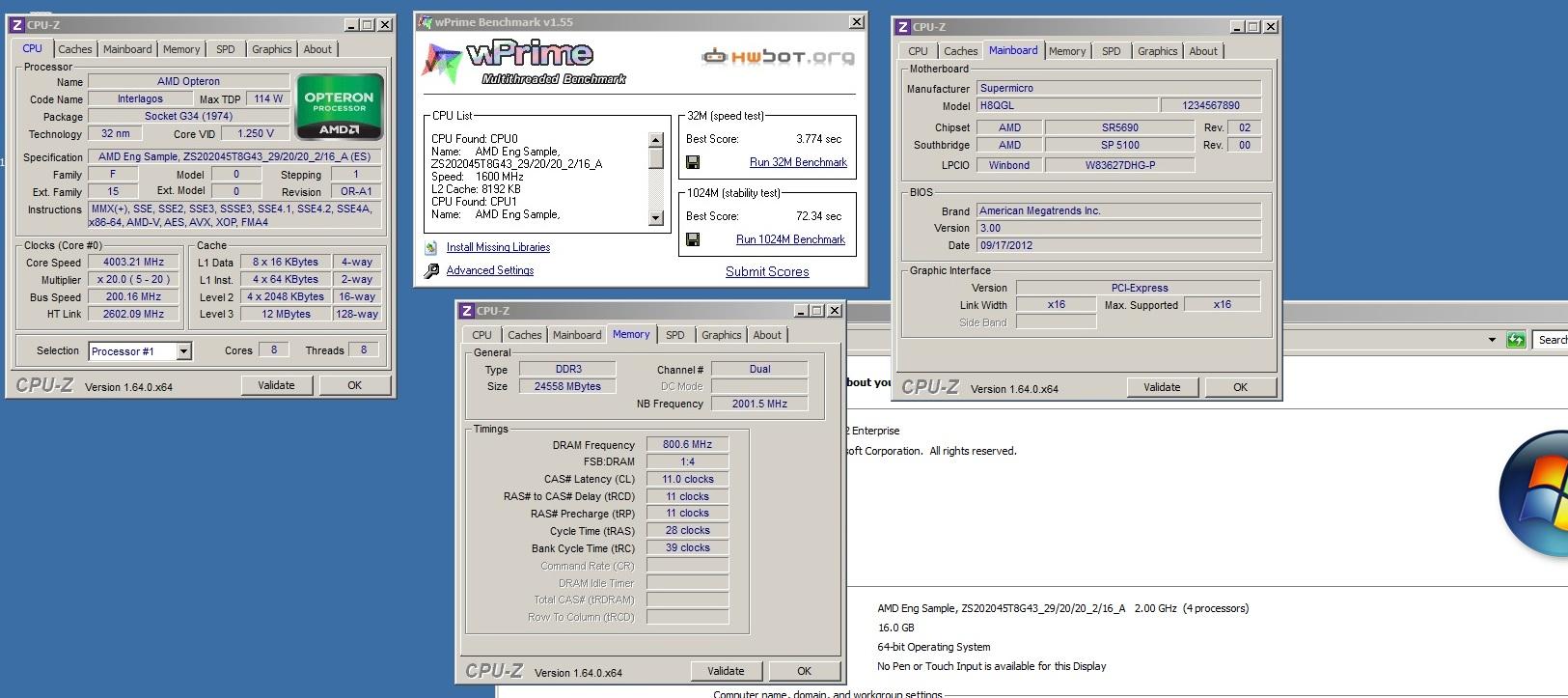
Task: Select Memory tab in the Mainboard window
Action: pos(1067,51)
